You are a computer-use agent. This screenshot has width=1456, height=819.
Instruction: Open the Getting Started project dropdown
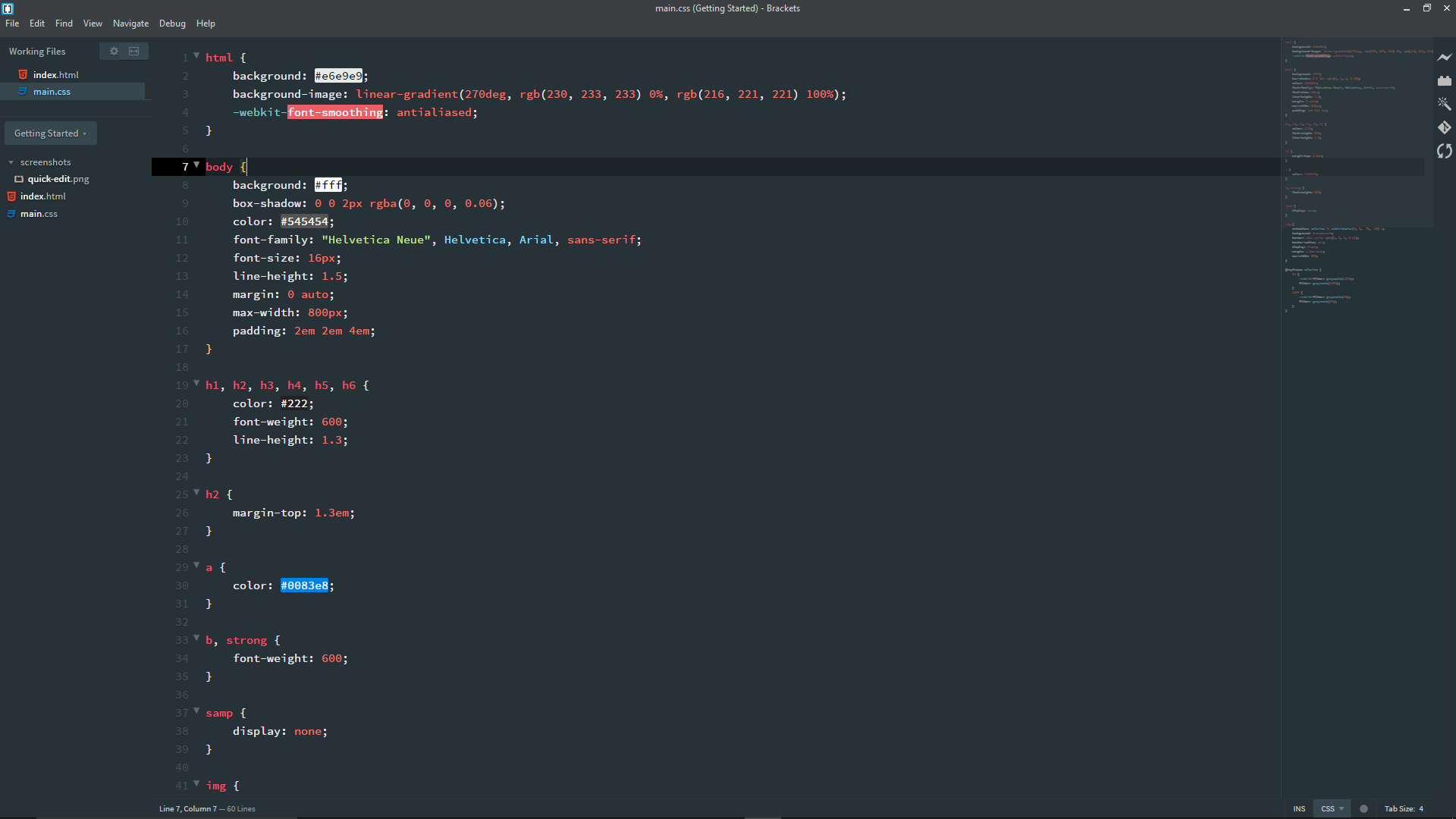(x=50, y=133)
